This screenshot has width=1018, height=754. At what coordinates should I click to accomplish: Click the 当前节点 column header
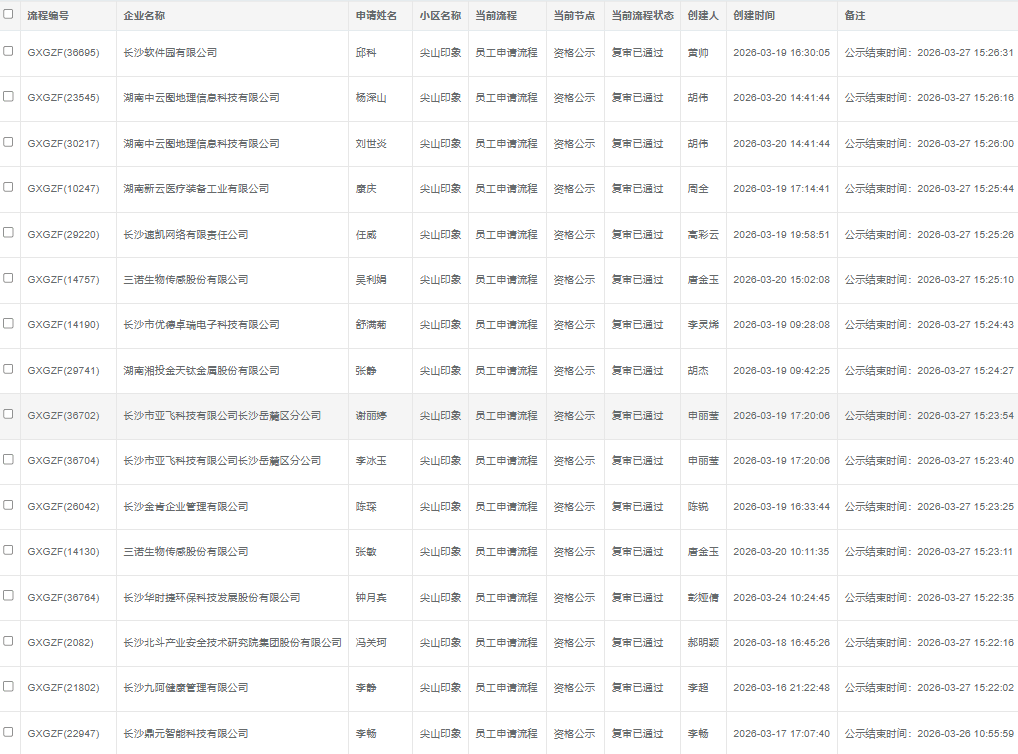pyautogui.click(x=574, y=16)
